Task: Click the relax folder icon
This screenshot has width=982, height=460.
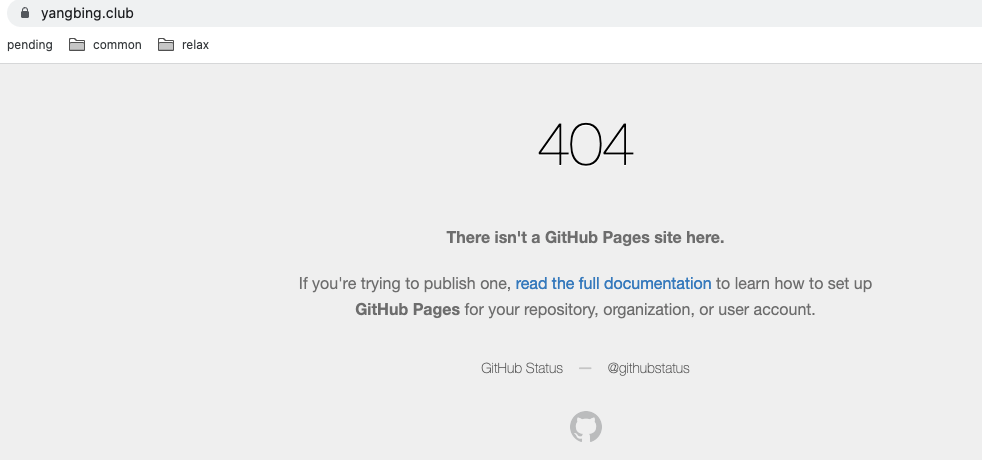Action: coord(166,44)
